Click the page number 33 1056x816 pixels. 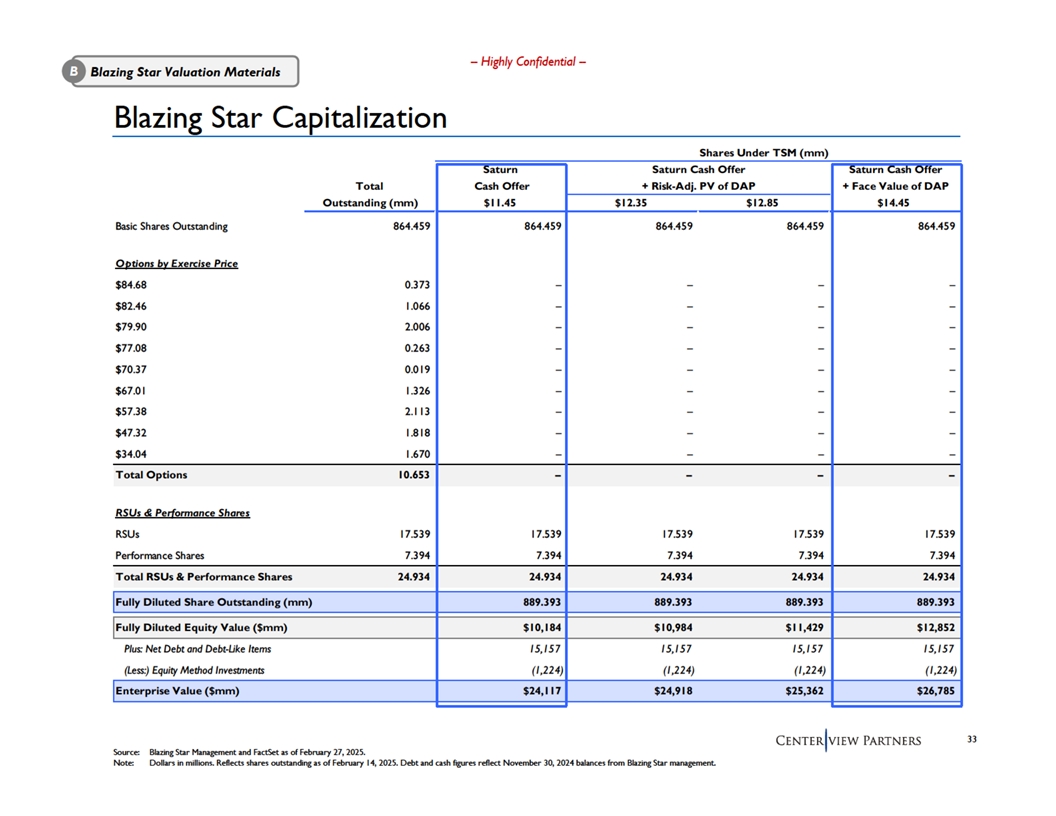point(973,740)
